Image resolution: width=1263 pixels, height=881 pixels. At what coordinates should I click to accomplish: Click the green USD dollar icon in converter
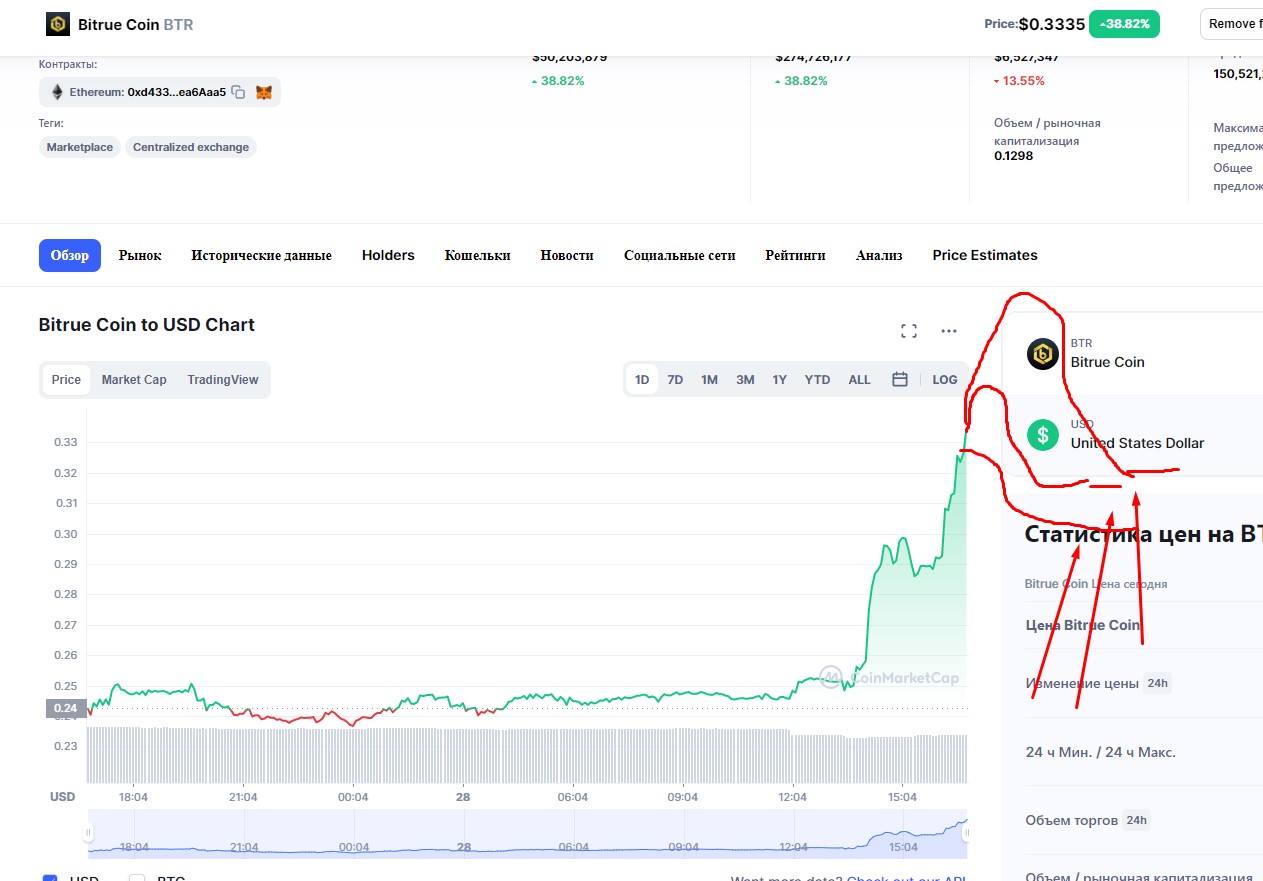click(x=1043, y=435)
